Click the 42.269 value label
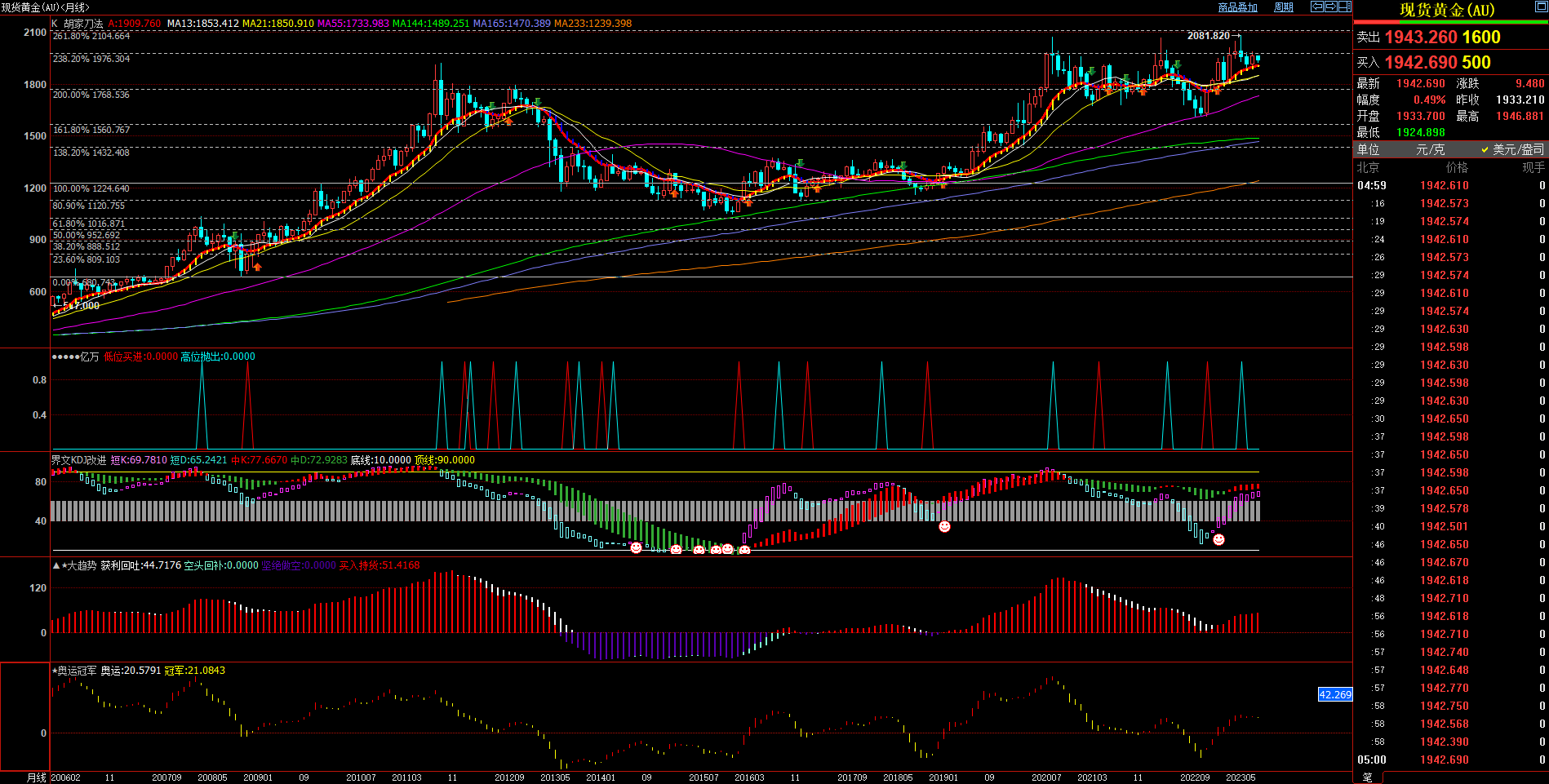The image size is (1549, 784). (1335, 694)
